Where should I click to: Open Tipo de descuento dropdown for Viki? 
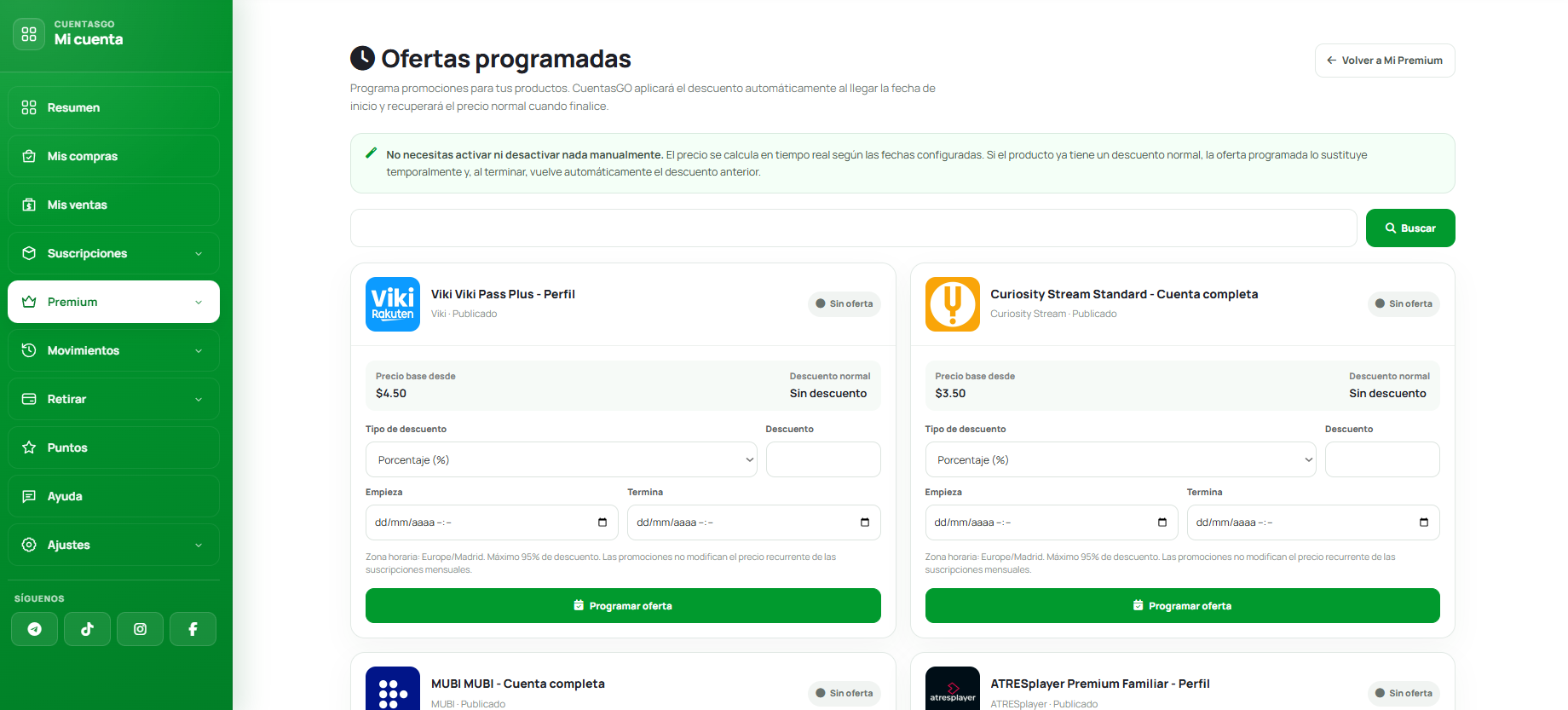562,459
